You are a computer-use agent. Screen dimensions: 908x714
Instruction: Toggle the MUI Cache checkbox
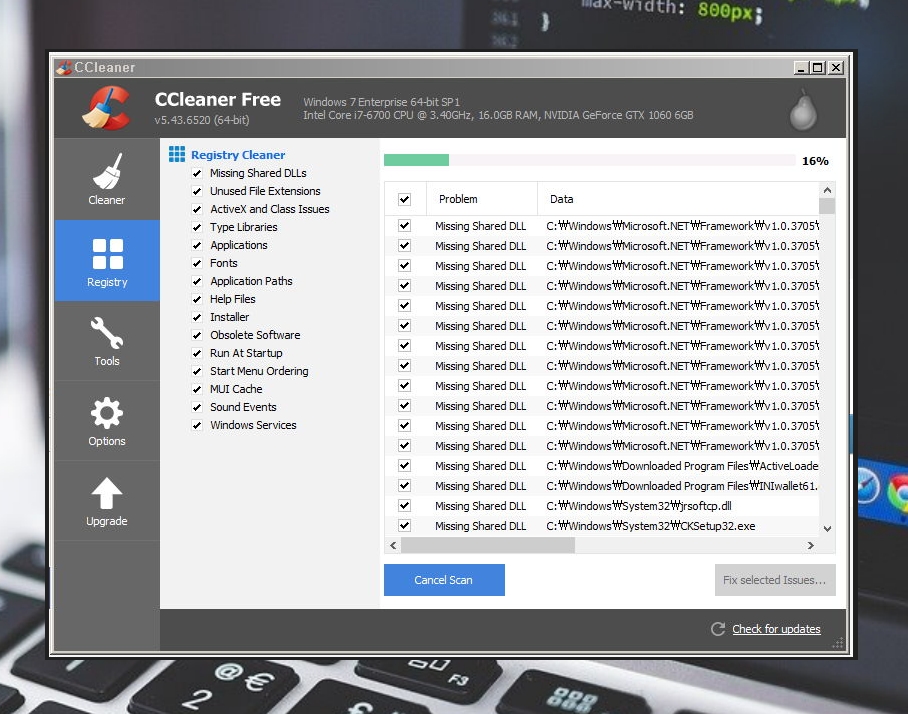197,389
